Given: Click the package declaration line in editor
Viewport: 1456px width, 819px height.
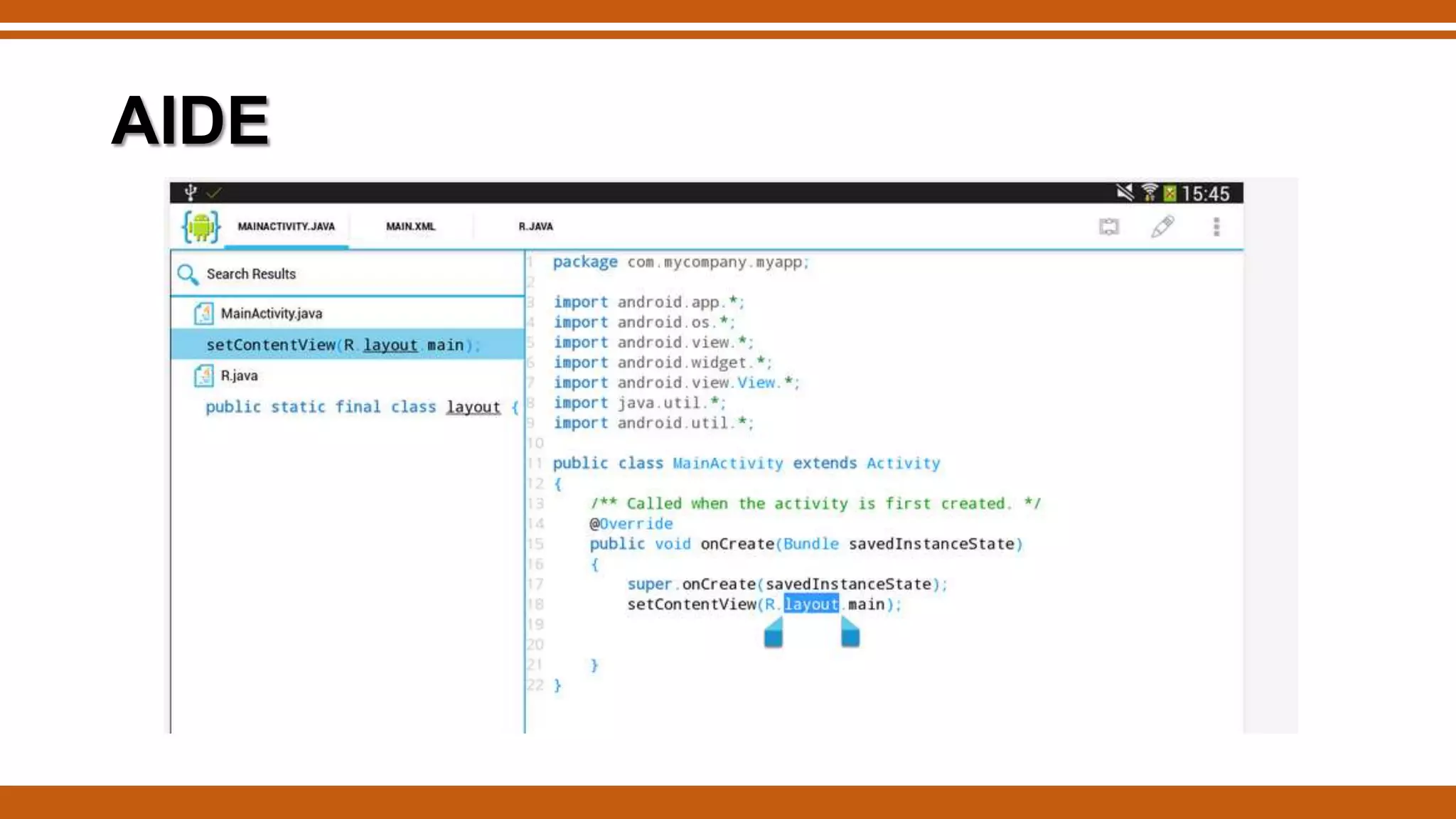Looking at the screenshot, I should point(680,262).
